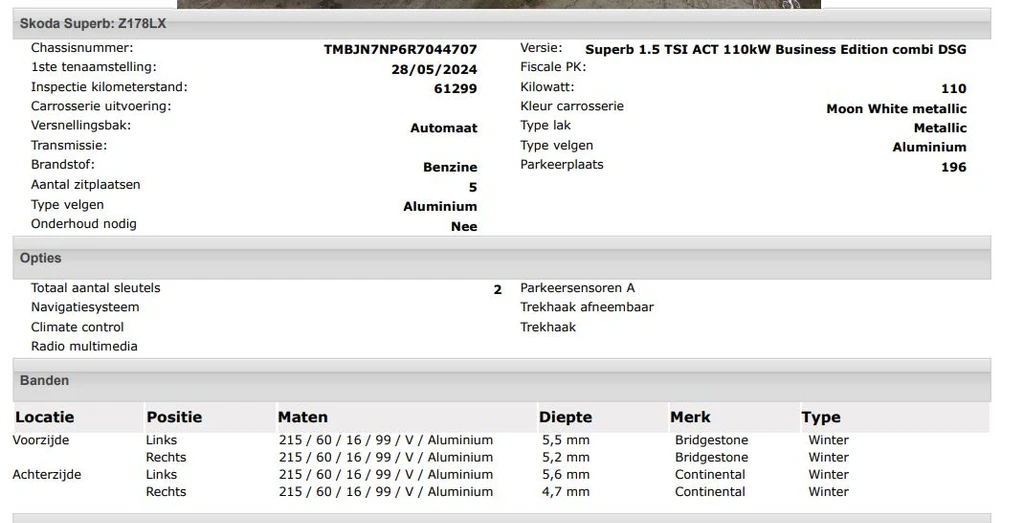The height and width of the screenshot is (523, 1024).
Task: Click the Positie column header
Action: (x=174, y=417)
